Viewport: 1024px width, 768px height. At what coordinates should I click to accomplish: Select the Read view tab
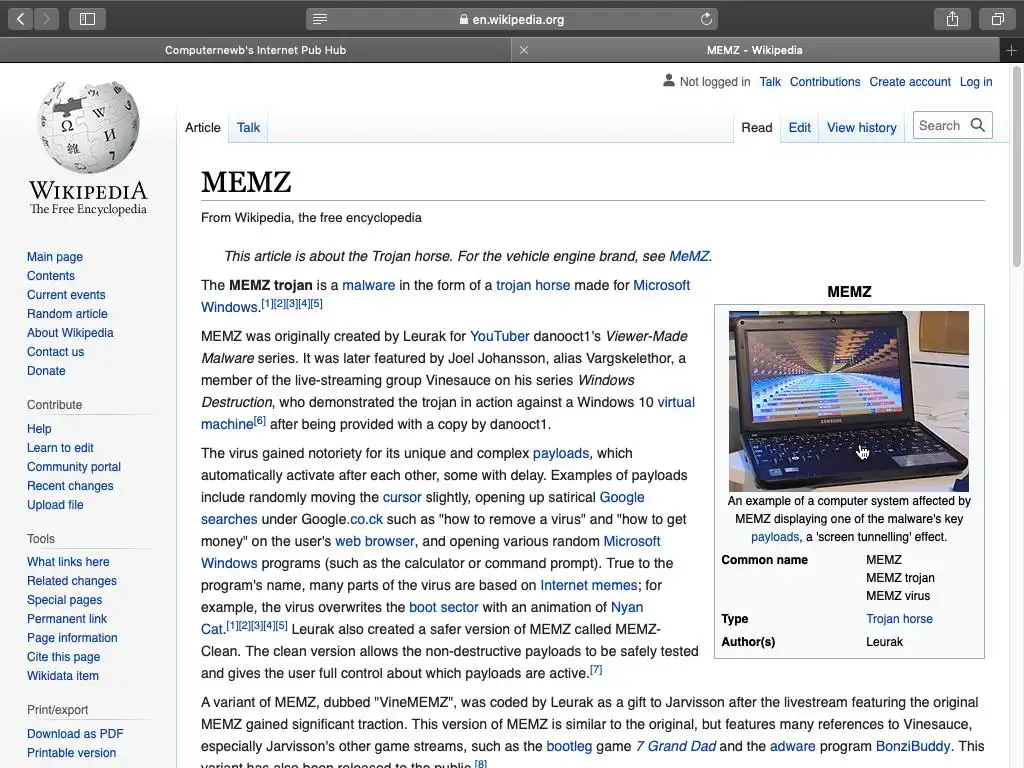[x=757, y=127]
